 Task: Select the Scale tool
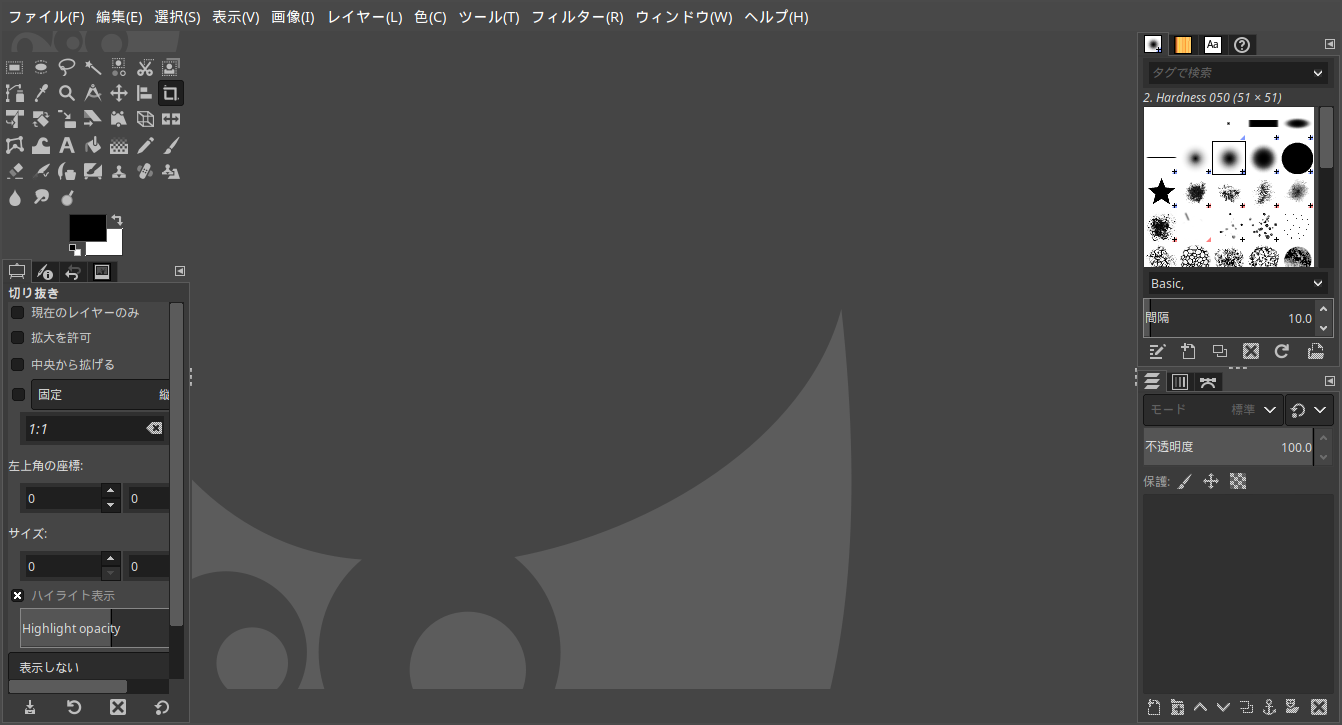coord(67,119)
